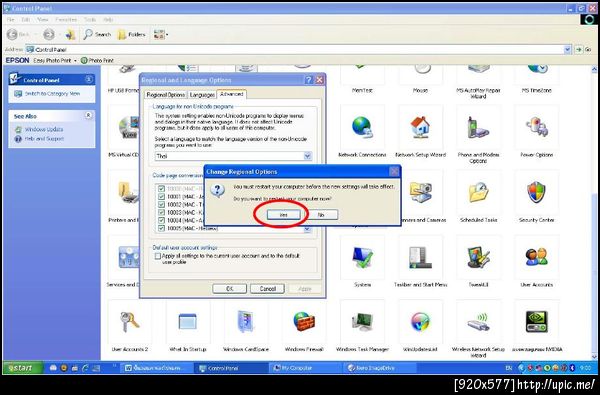Click the Folders toolbar button
The image size is (600, 395).
coord(131,34)
